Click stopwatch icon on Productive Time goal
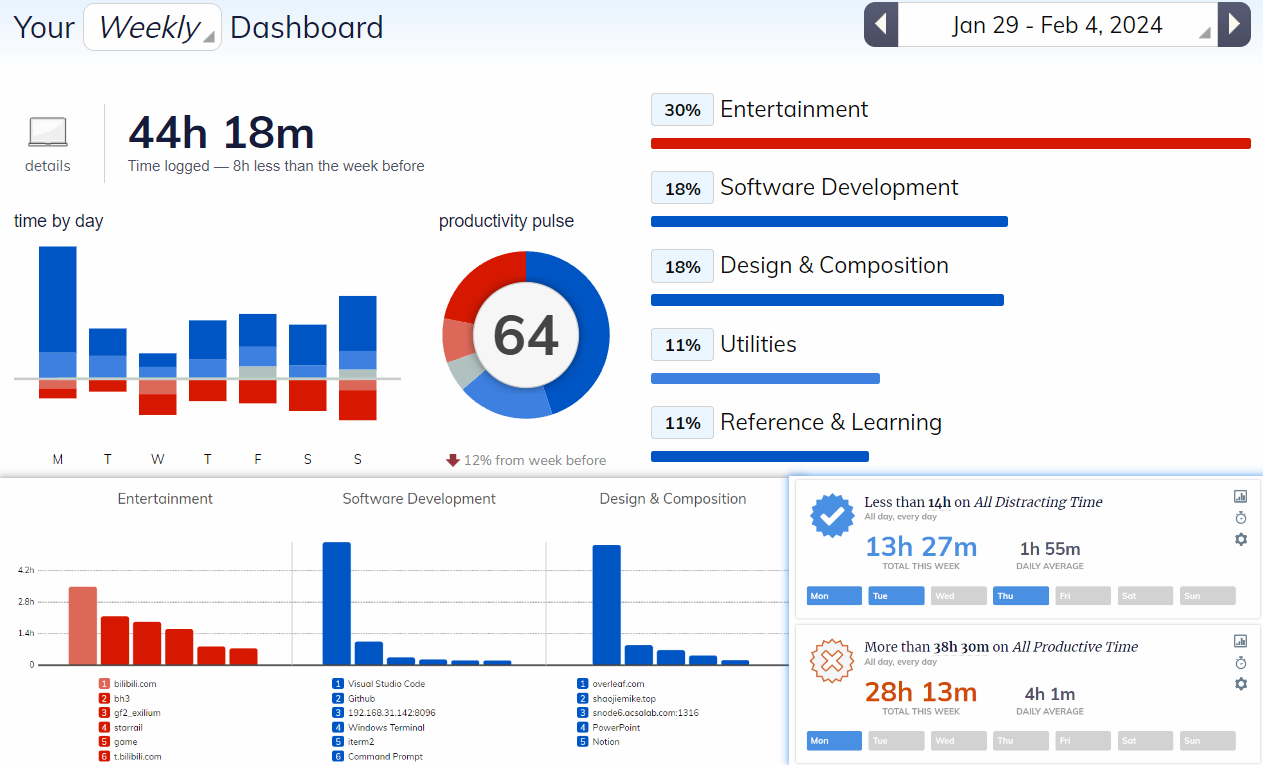The height and width of the screenshot is (765, 1263). click(1241, 662)
